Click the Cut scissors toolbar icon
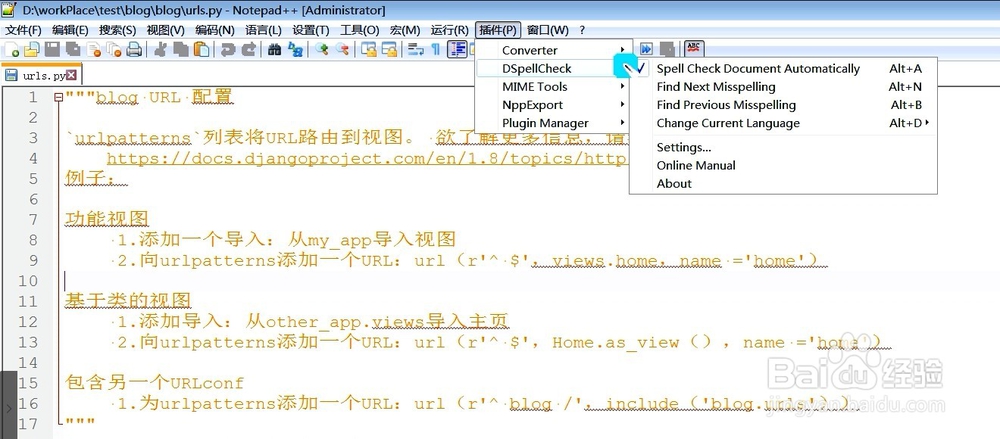This screenshot has width=1000, height=439. coord(161,50)
